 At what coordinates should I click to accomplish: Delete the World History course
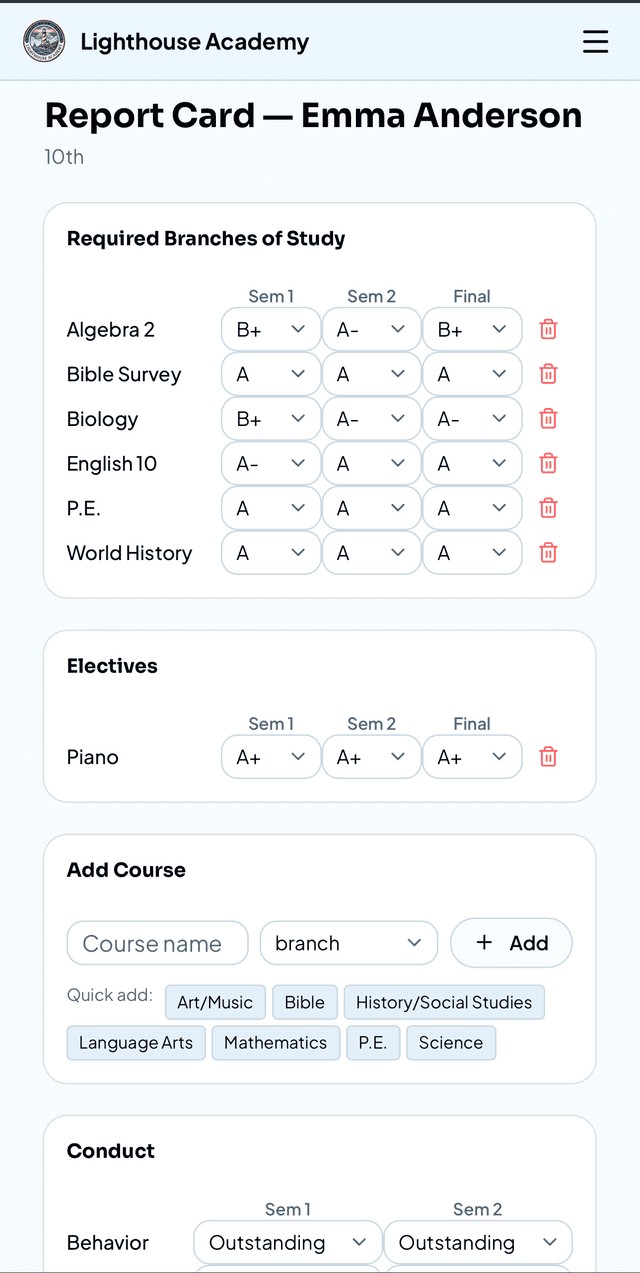tap(548, 552)
